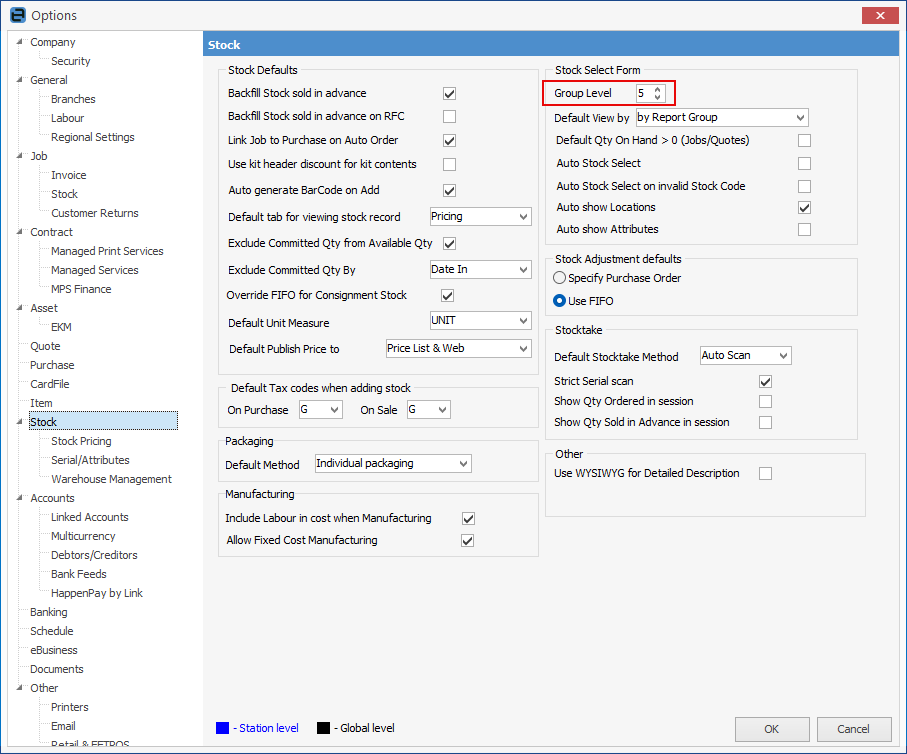
Task: Toggle Include Labour in cost when Manufacturing
Action: [469, 518]
